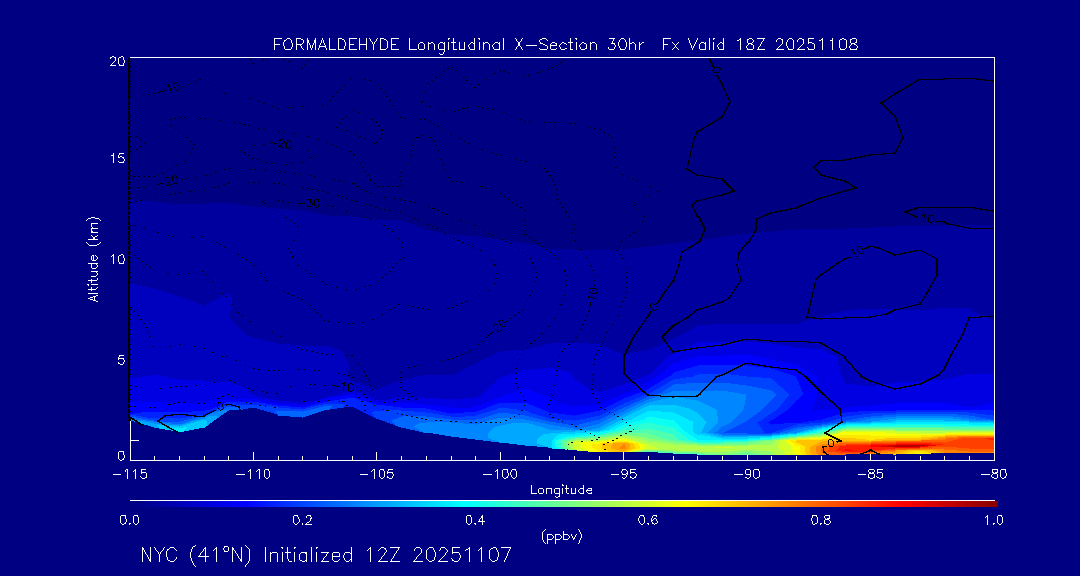Click the "NYC (41°N) Initialized 12Z 20251107" caption
Viewport: 1080px width, 576px height.
click(x=326, y=555)
